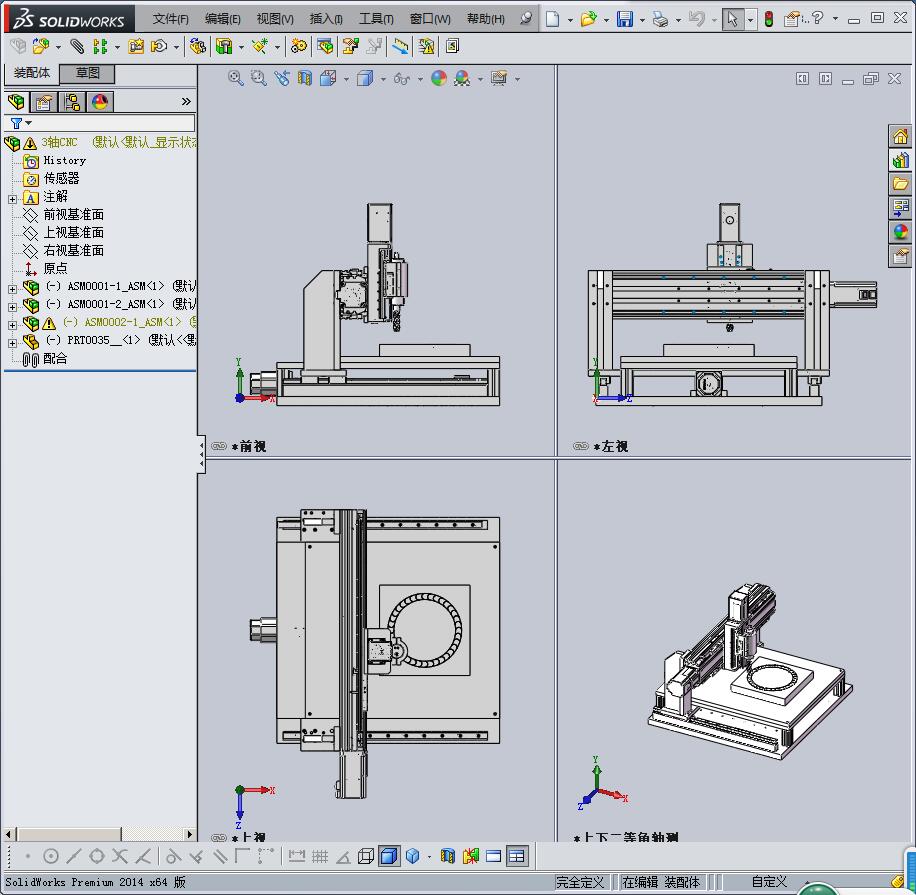Toggle the four-view viewport layout button
This screenshot has height=895, width=916.
[x=516, y=856]
